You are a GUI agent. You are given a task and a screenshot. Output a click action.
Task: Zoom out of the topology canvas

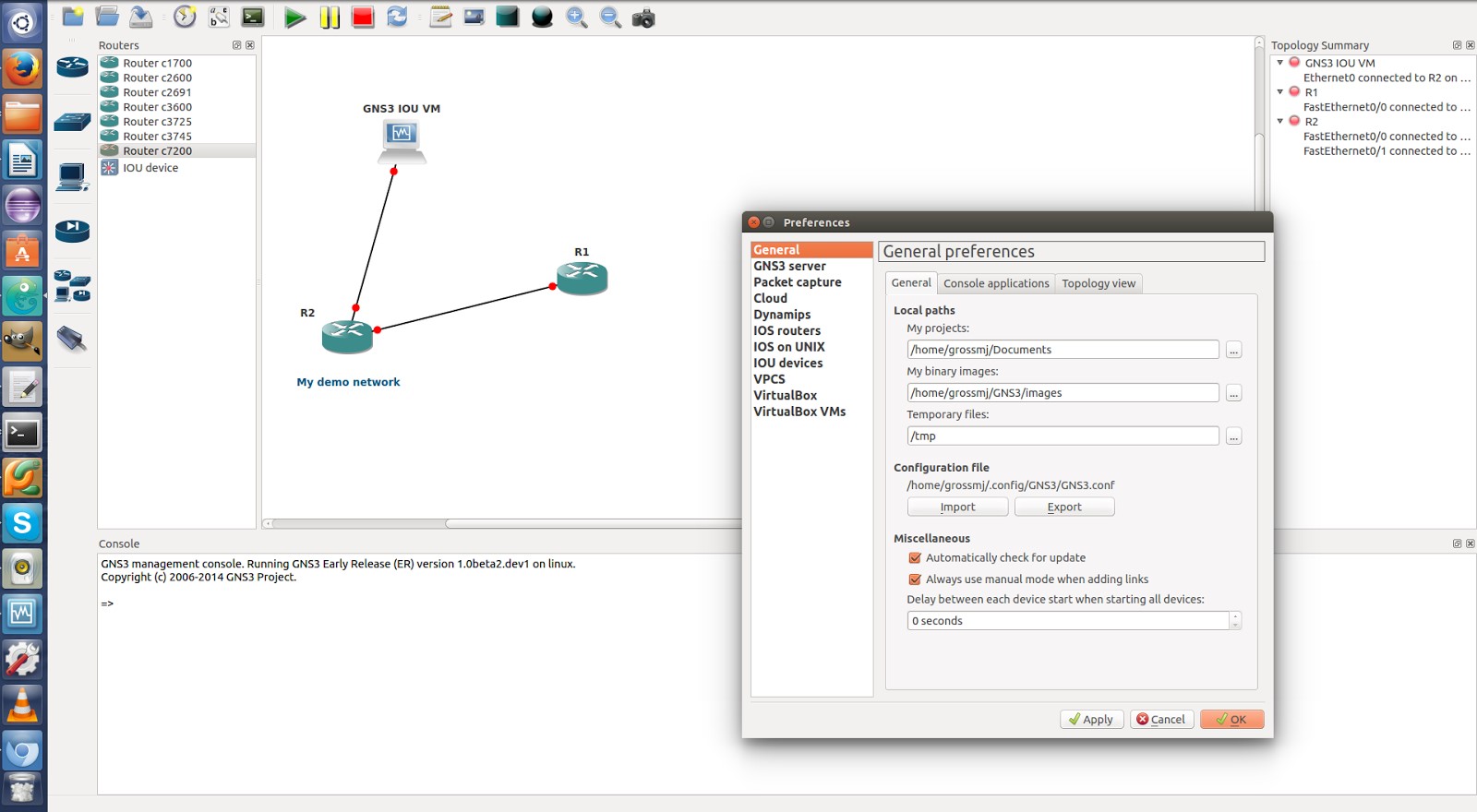pyautogui.click(x=610, y=17)
